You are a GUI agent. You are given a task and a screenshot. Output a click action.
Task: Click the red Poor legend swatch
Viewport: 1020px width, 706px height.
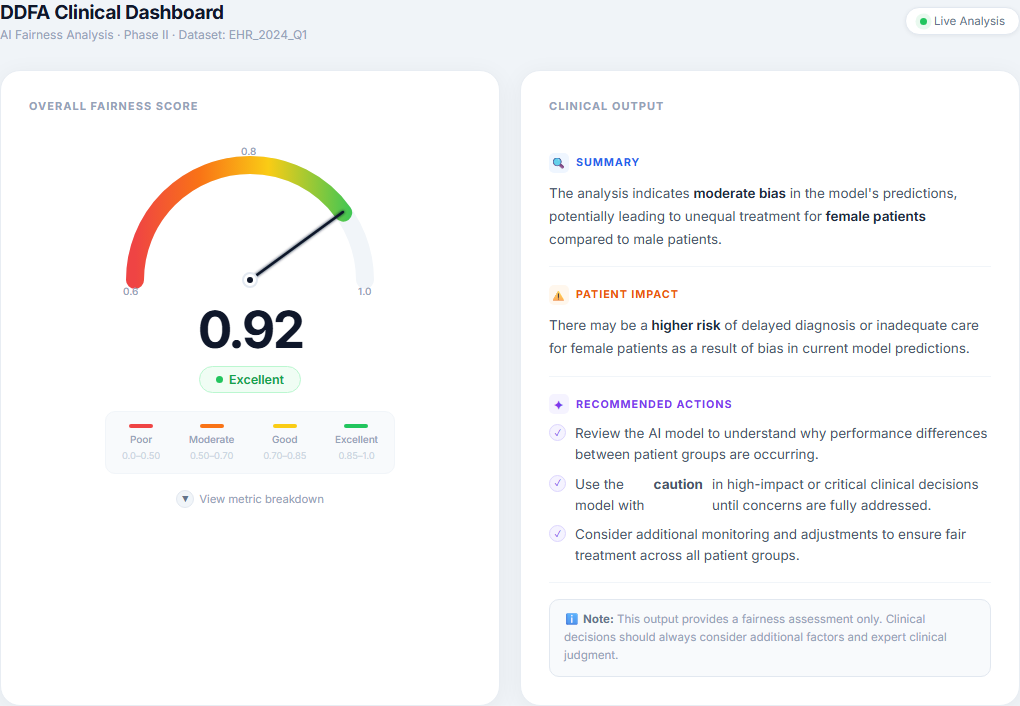(141, 426)
